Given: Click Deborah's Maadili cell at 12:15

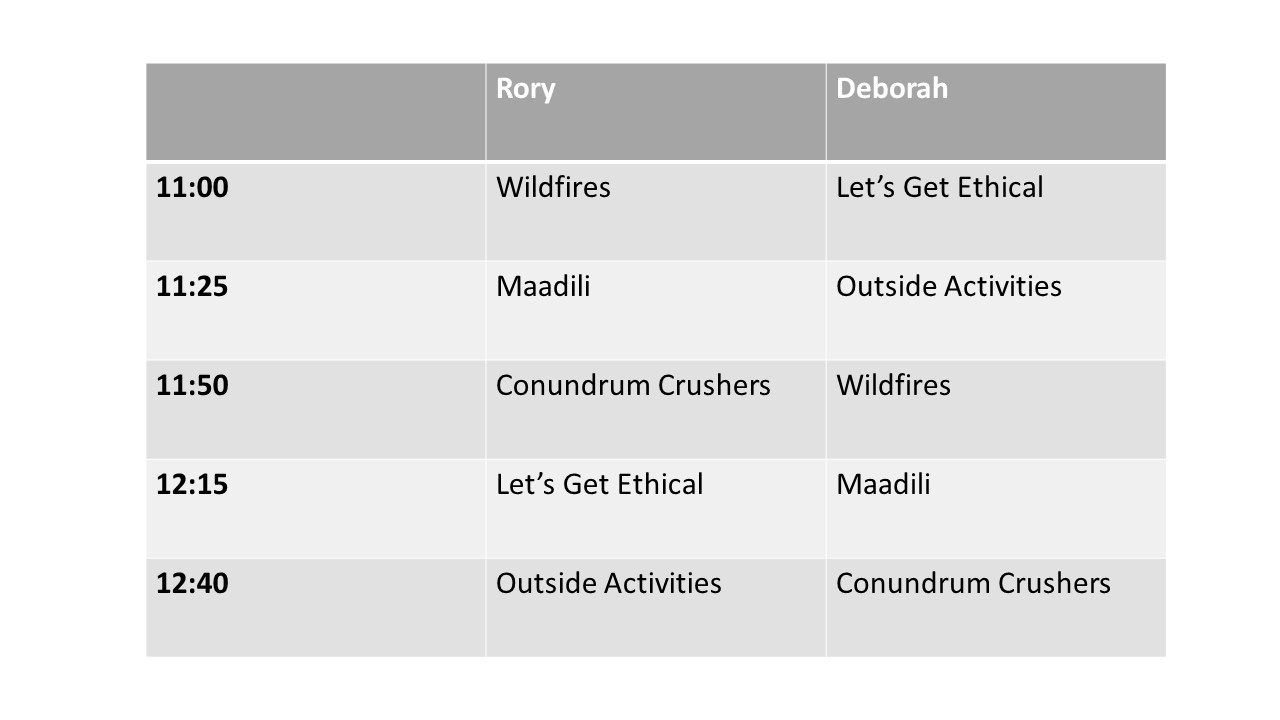Looking at the screenshot, I should pos(996,508).
